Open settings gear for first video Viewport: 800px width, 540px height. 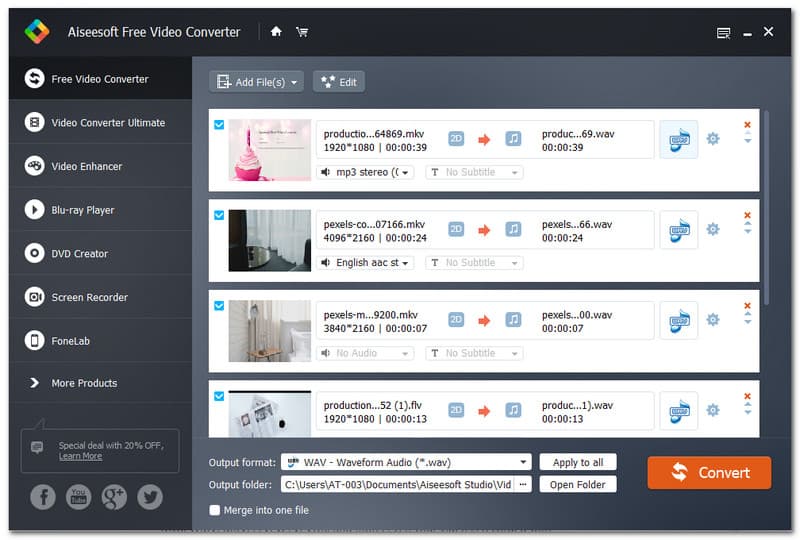(x=713, y=139)
